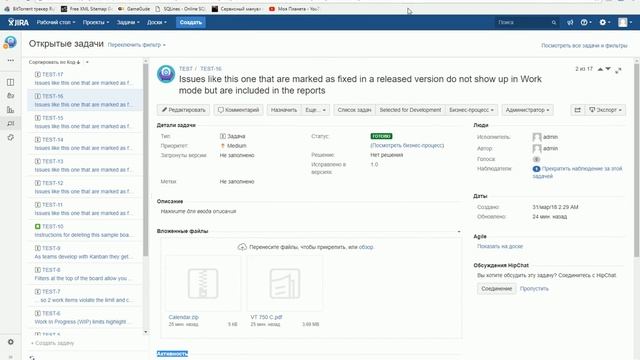
Task: Open the reports chart icon in the sidebar
Action: (11, 110)
